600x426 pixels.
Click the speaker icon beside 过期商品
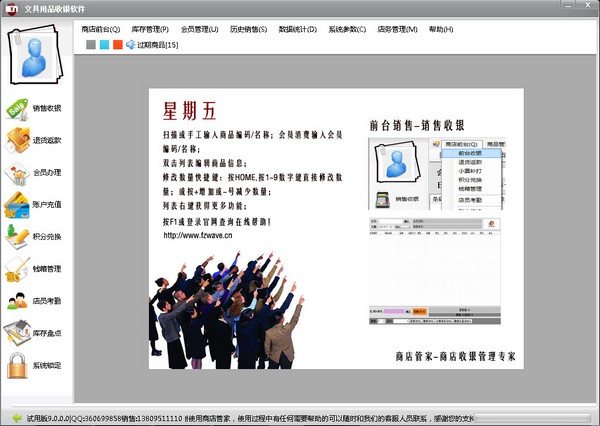pyautogui.click(x=131, y=45)
